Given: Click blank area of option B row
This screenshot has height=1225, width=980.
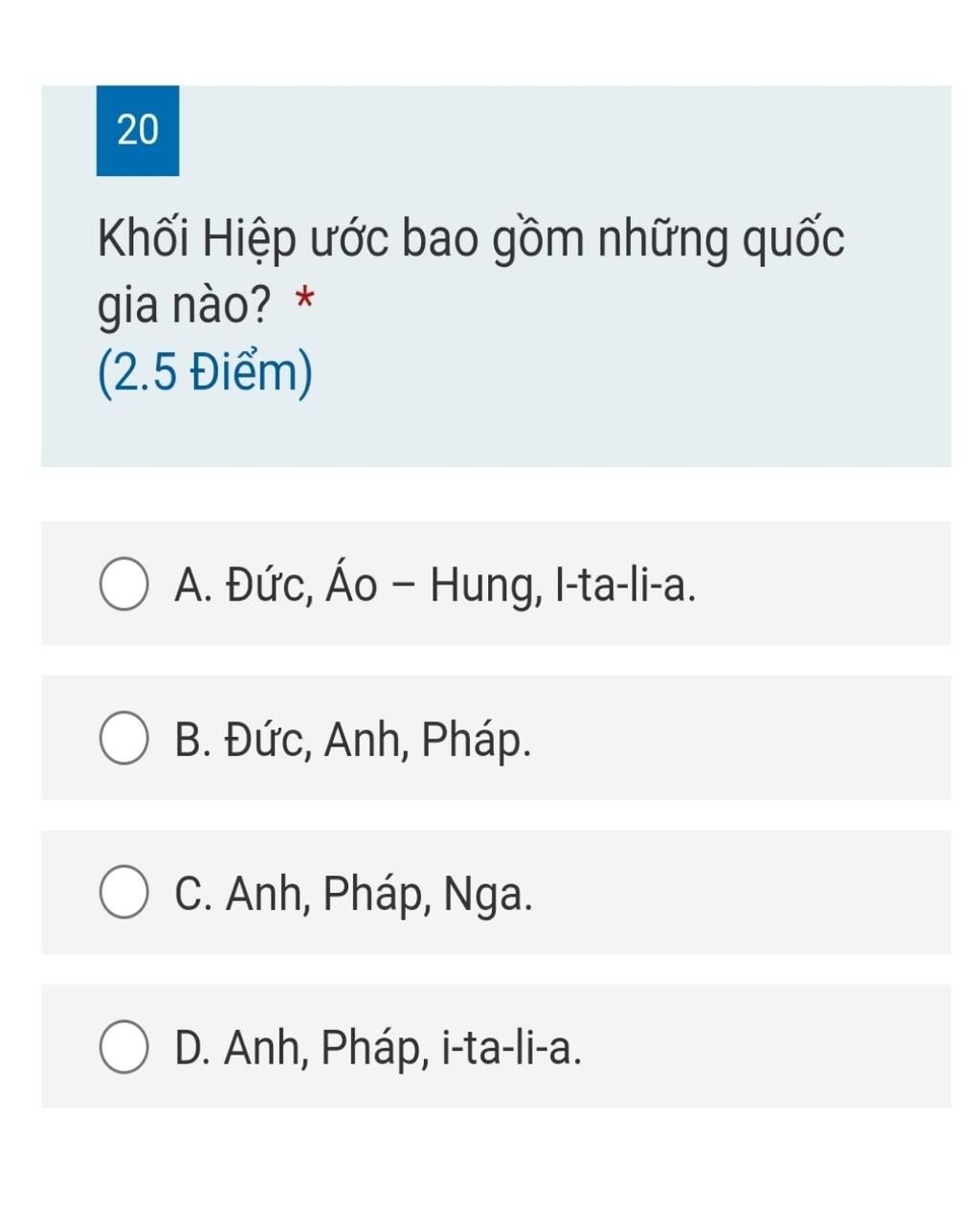Looking at the screenshot, I should 746,739.
